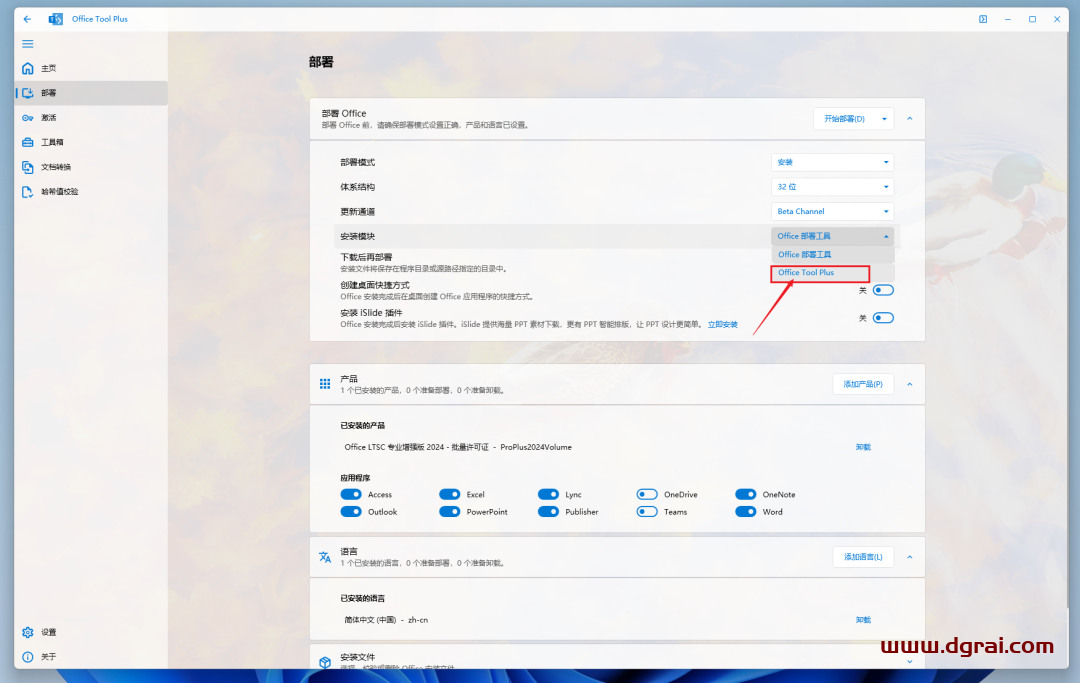Select the 下载后再部署 option label

click(366, 258)
